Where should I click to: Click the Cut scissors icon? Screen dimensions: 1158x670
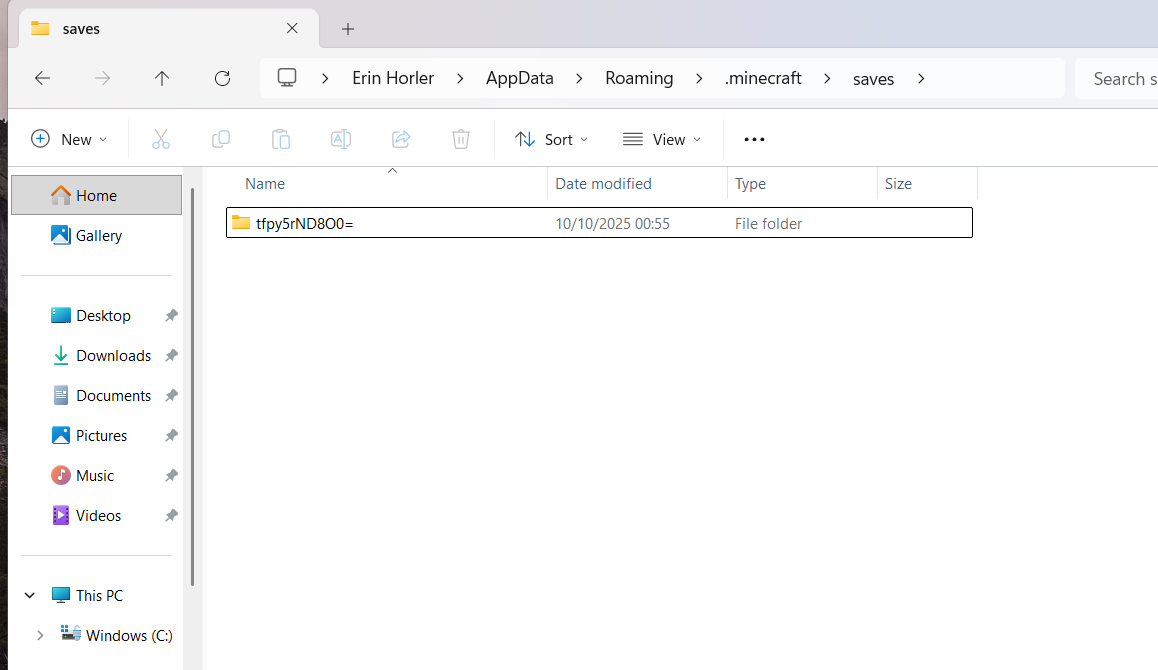[x=161, y=139]
